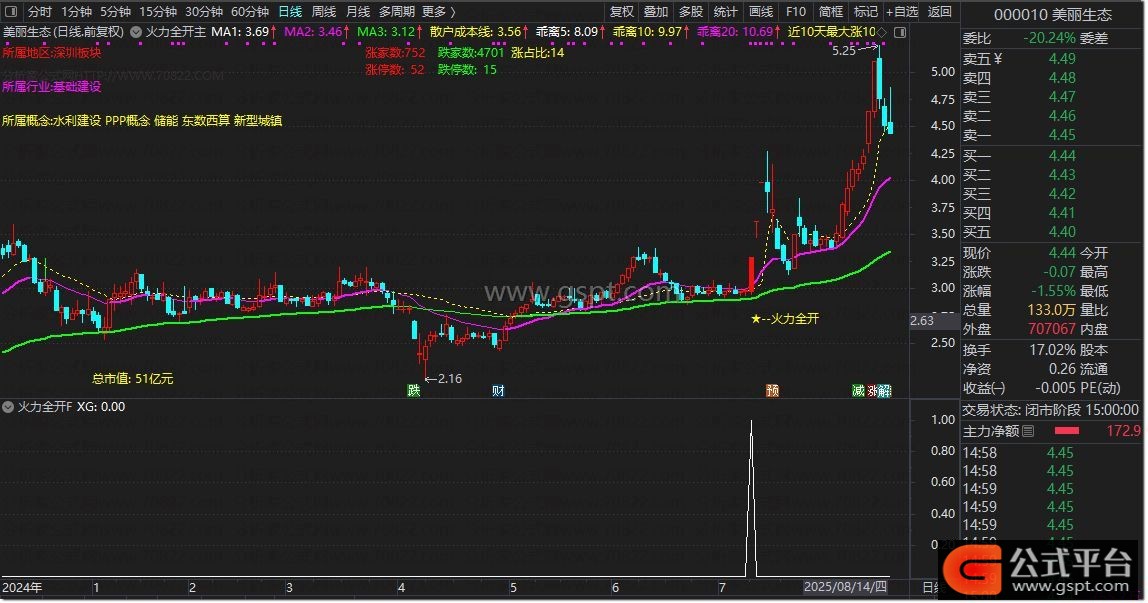
Task: Click the 财 event marker below chart
Action: (498, 391)
